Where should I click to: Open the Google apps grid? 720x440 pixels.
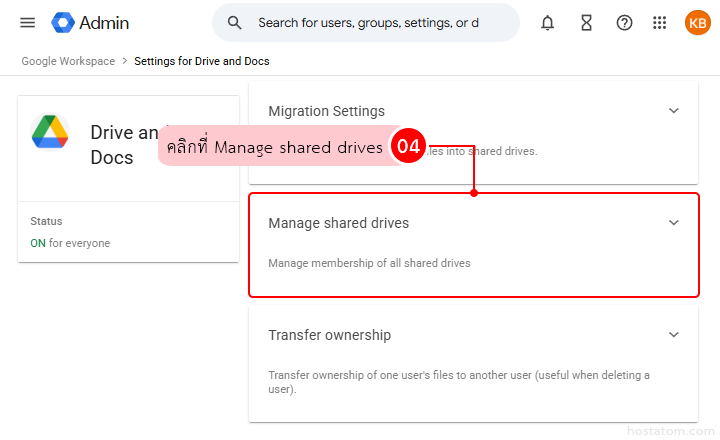659,23
